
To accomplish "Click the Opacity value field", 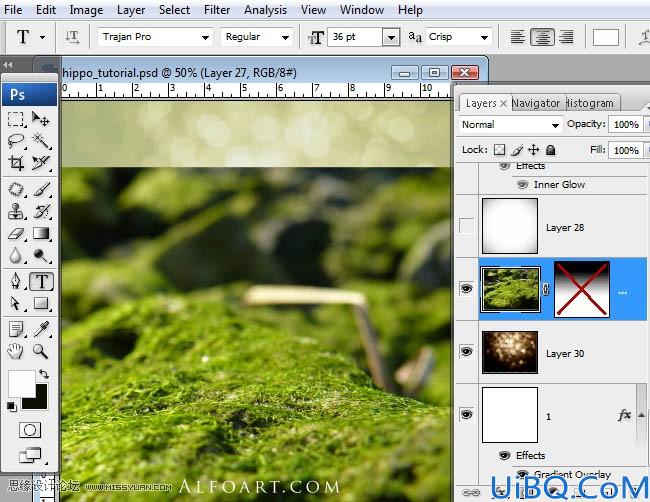I will [x=626, y=124].
